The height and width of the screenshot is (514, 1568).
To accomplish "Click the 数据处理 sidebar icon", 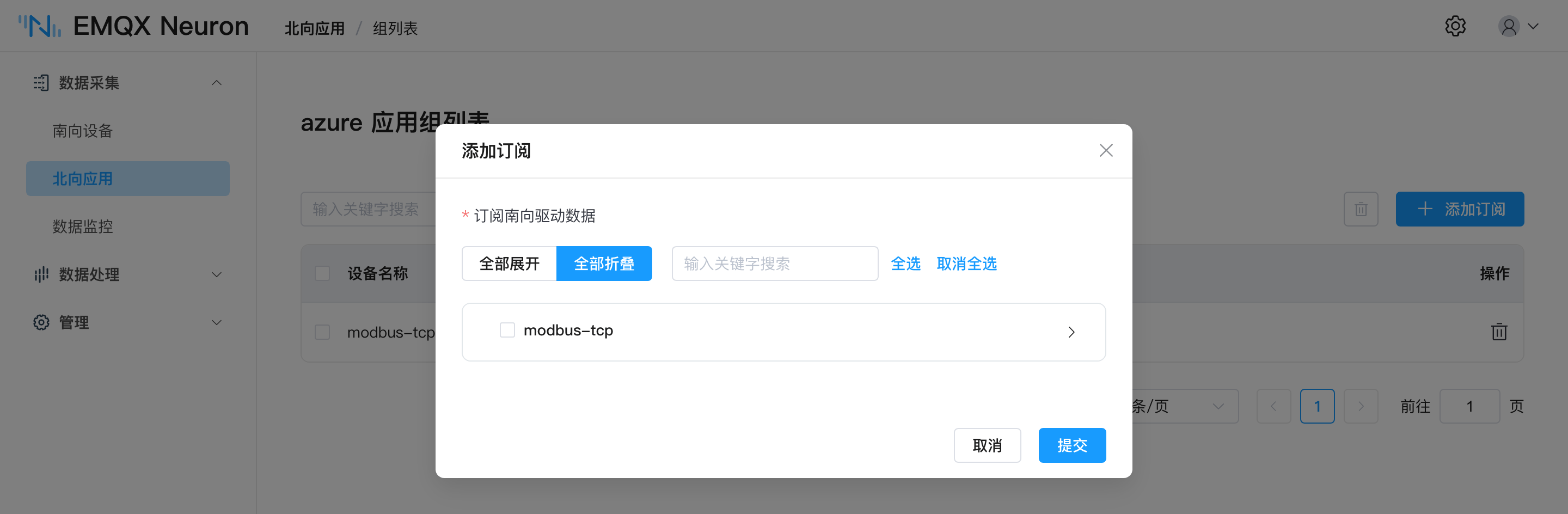I will [x=41, y=274].
